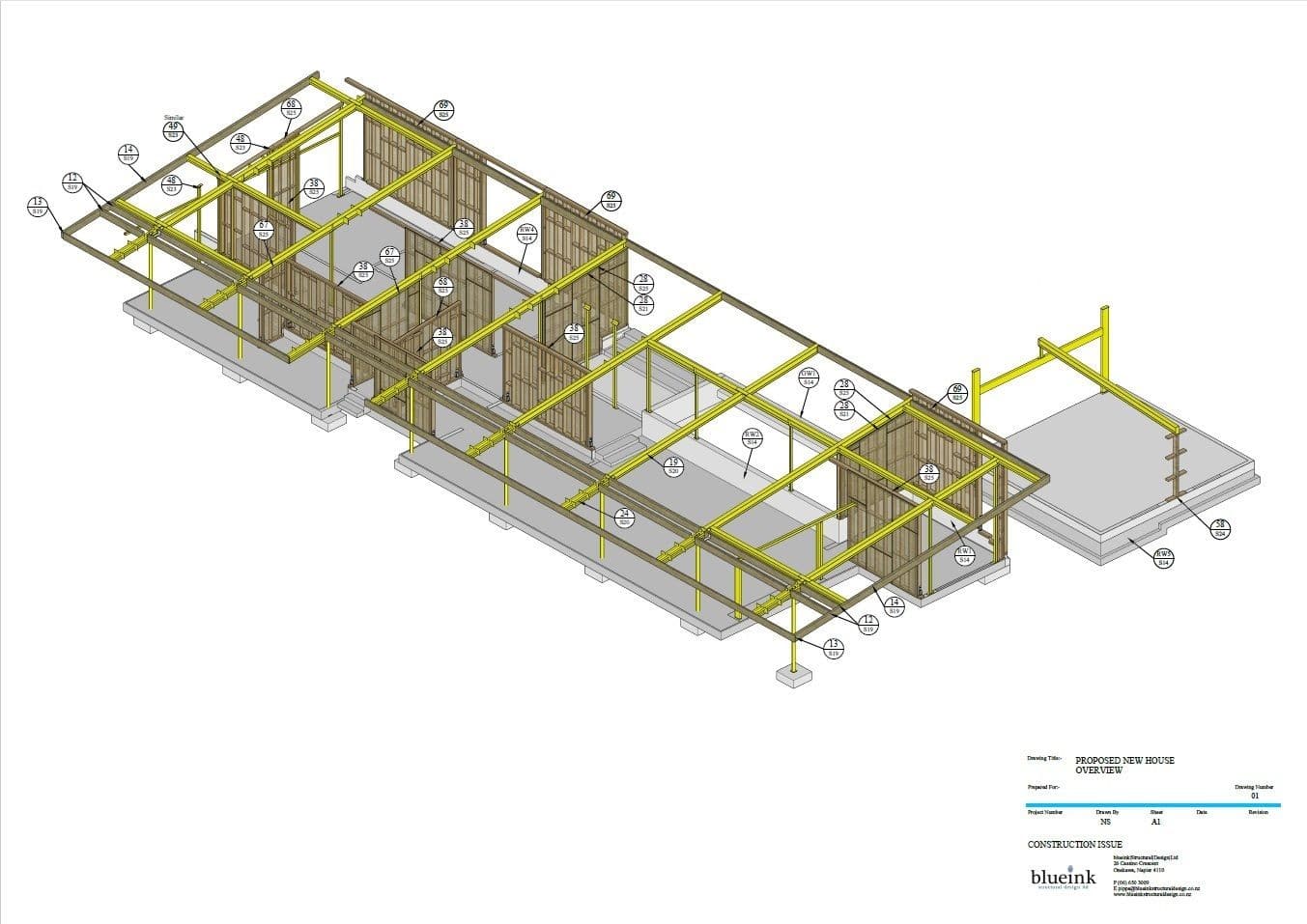Click the CONSTRUCTION ISSUE stamp text
The height and width of the screenshot is (924, 1307).
(x=1075, y=845)
